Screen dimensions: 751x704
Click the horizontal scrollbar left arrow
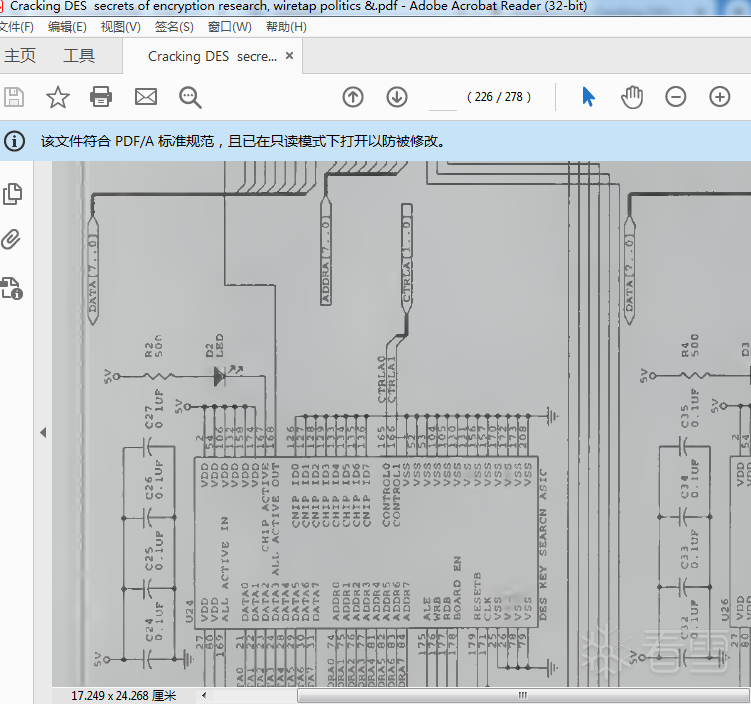[x=204, y=695]
